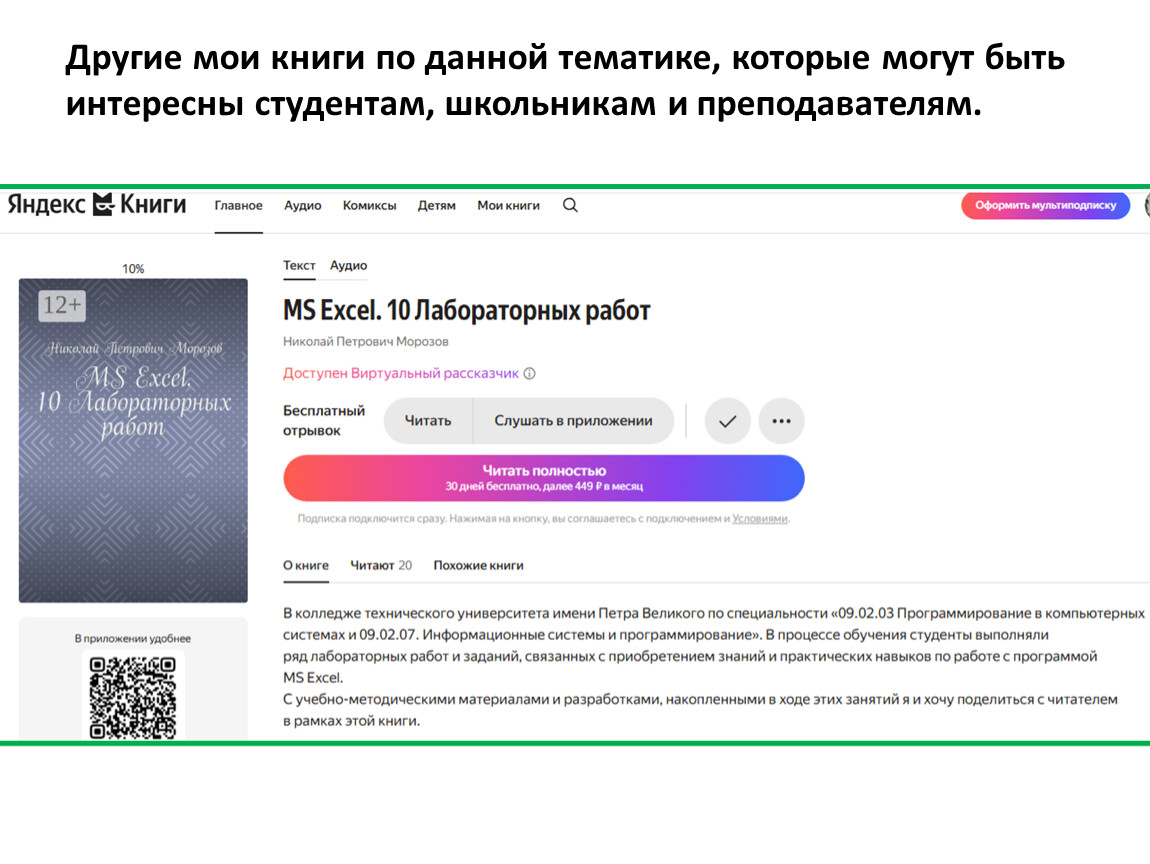Click the 12+ age rating badge
1150x864 pixels.
coord(62,305)
